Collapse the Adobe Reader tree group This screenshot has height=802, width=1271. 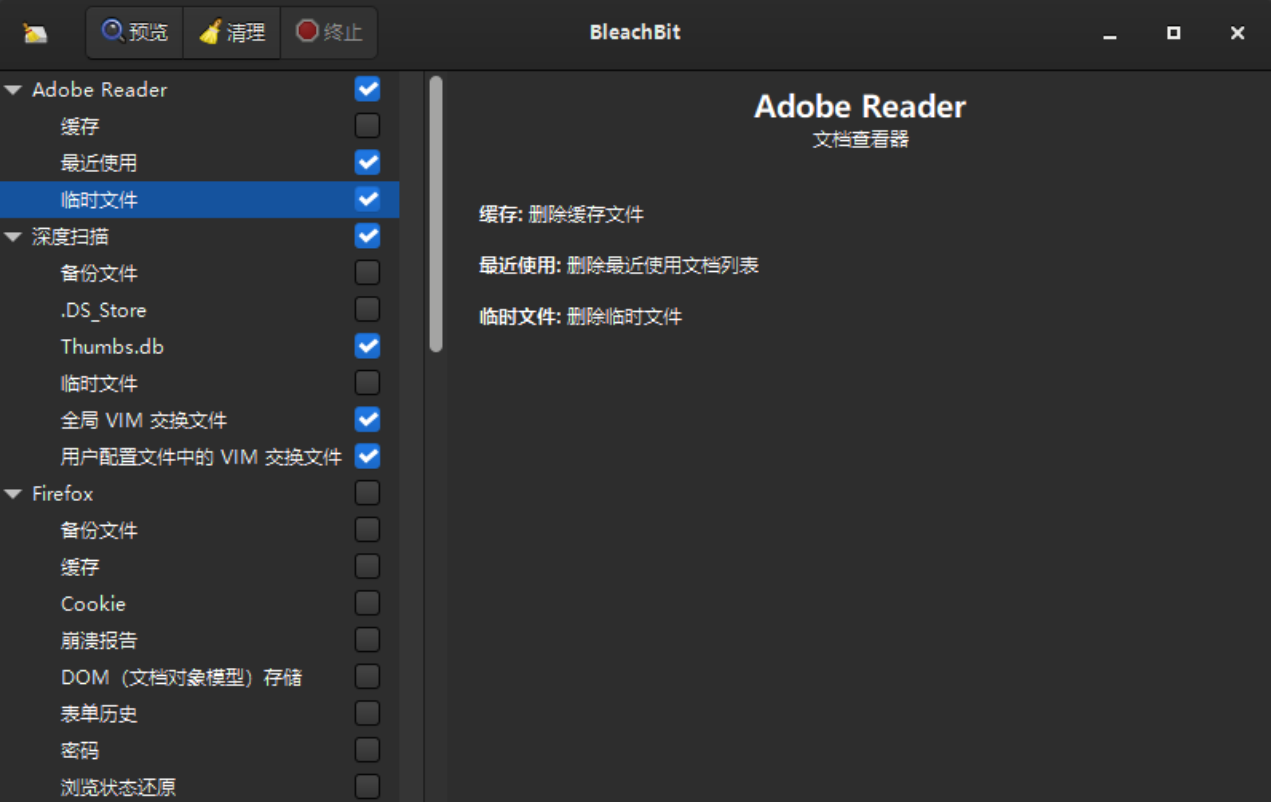(x=13, y=90)
